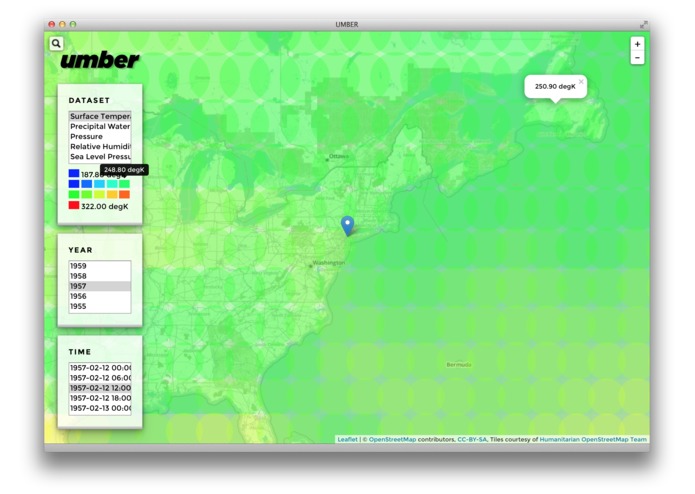Click the yellow-orange legend swatch
Viewport: 695px width, 494px height.
(x=112, y=194)
